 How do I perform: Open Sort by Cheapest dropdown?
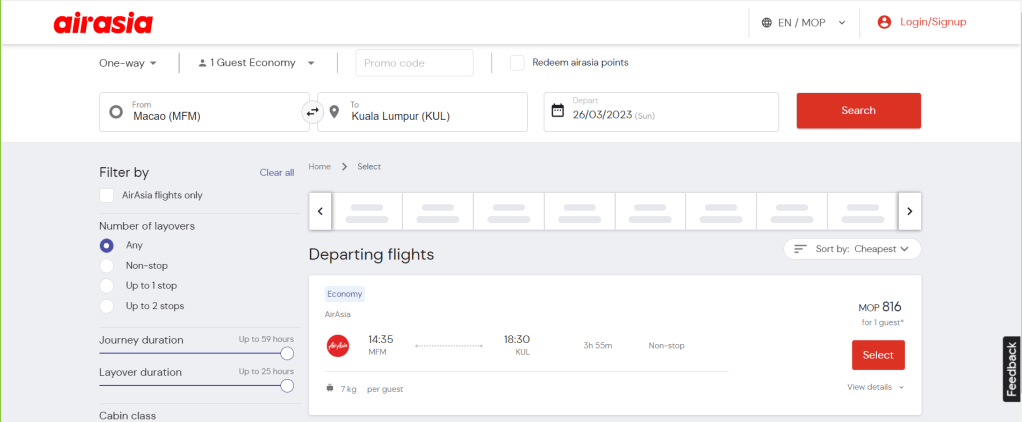[x=852, y=249]
